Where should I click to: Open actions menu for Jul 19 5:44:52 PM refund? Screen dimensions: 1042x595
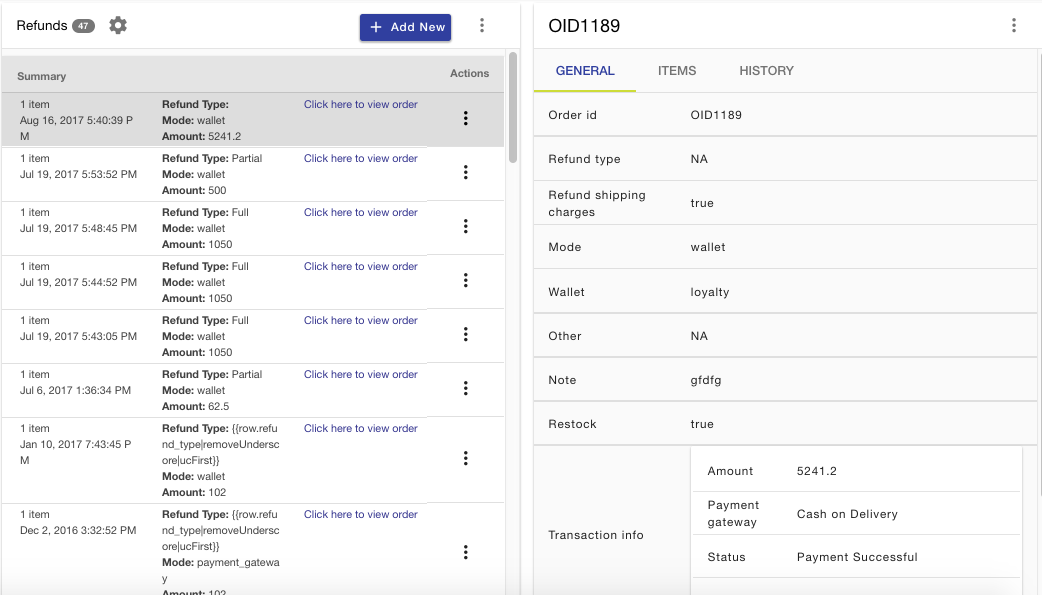pos(466,280)
